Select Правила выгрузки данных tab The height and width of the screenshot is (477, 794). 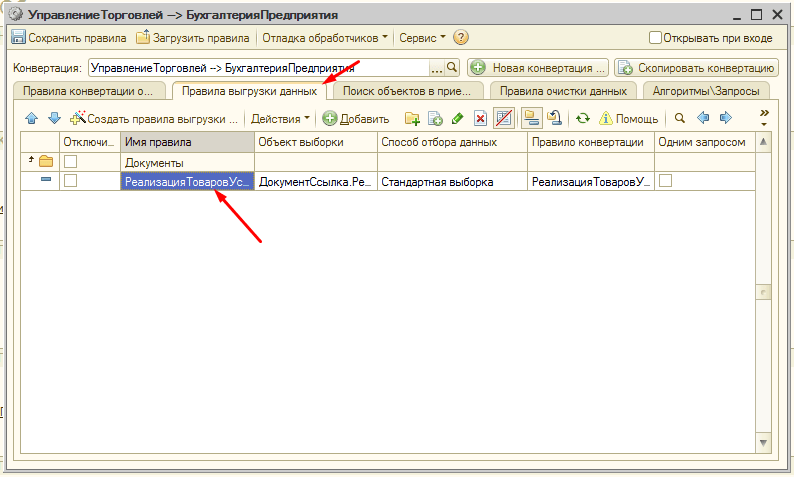tap(250, 91)
